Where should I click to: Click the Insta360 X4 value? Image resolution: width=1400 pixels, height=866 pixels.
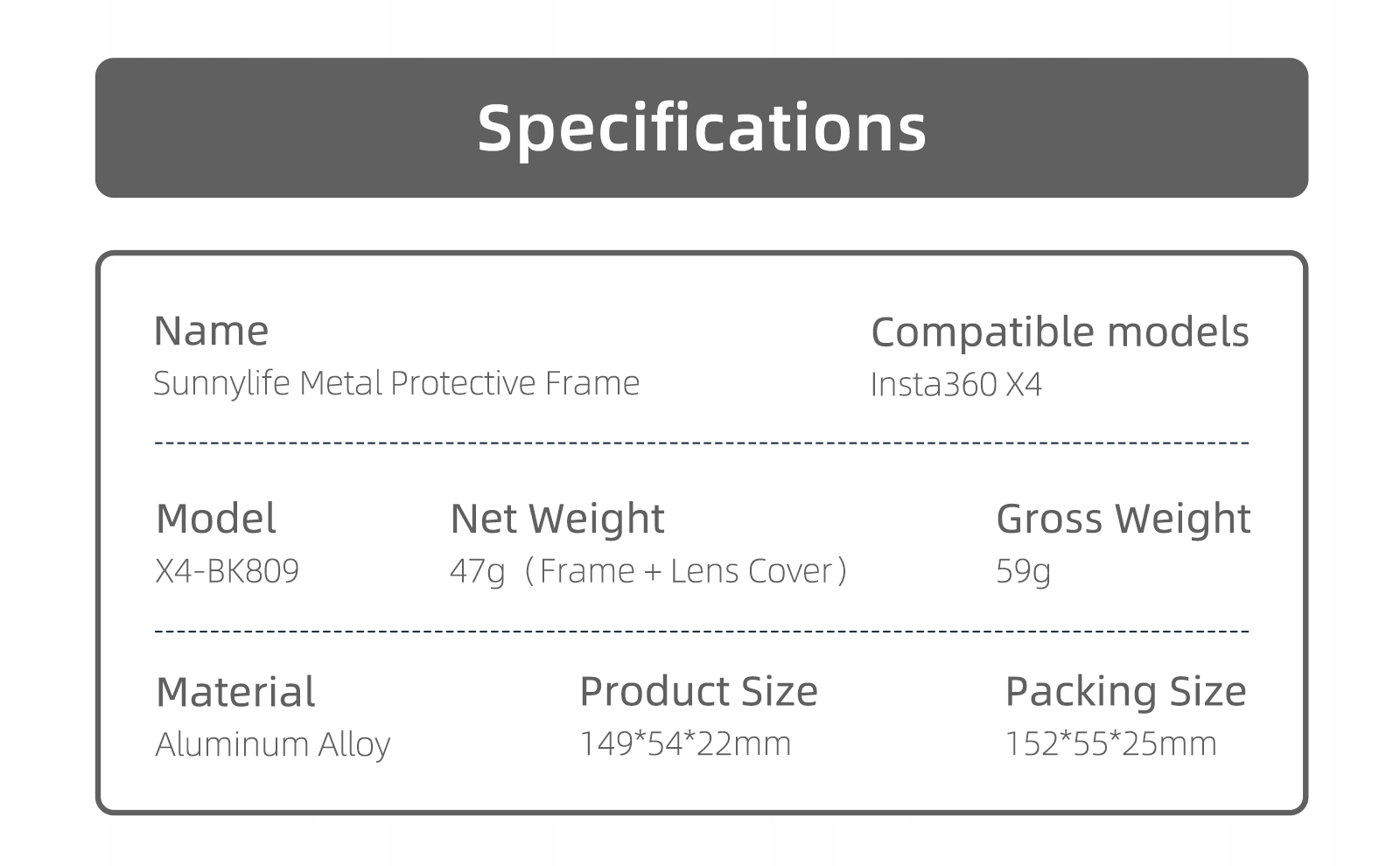pos(955,385)
